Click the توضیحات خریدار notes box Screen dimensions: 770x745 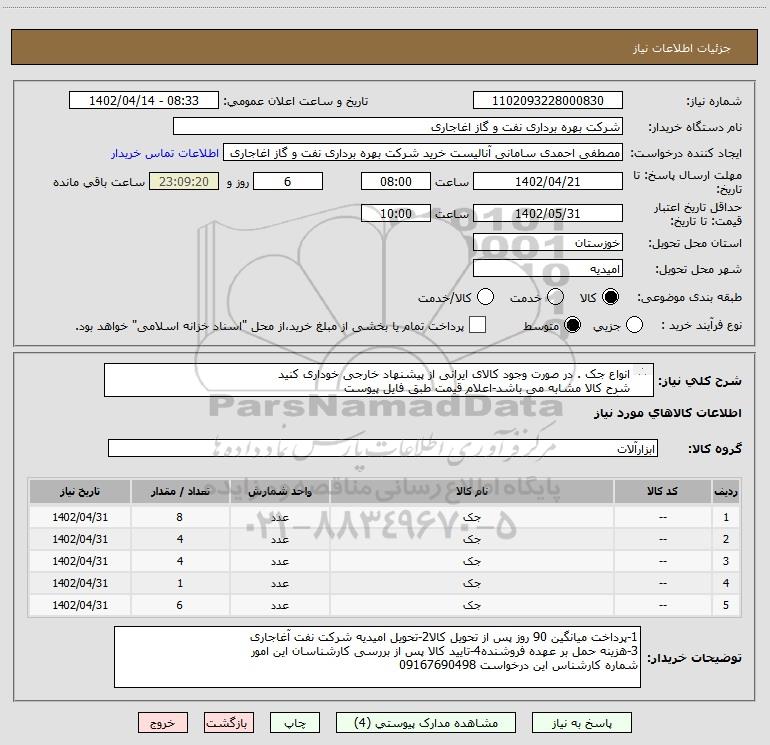tap(377, 657)
